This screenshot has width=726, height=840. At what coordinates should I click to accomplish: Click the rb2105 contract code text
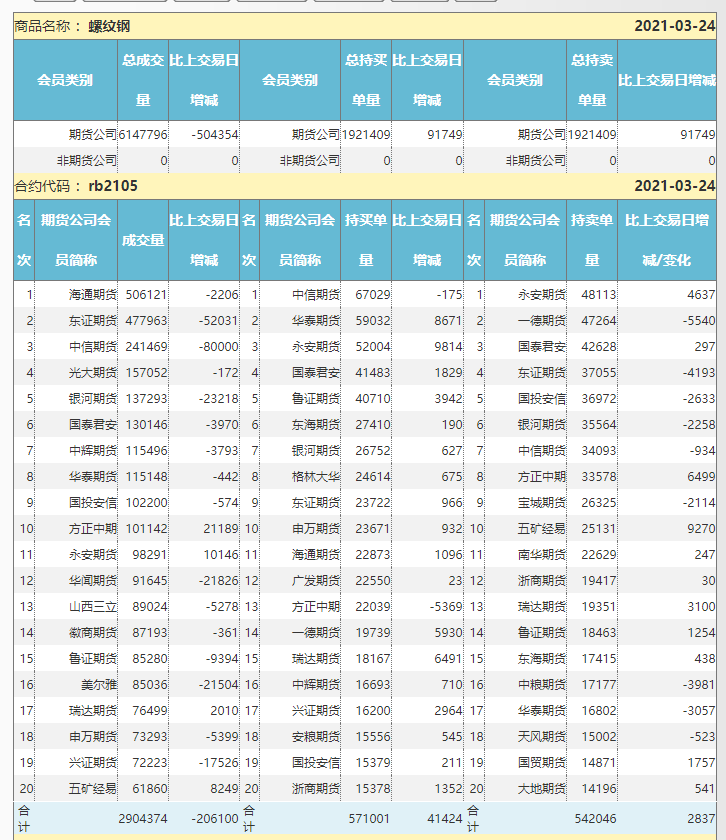tap(113, 186)
